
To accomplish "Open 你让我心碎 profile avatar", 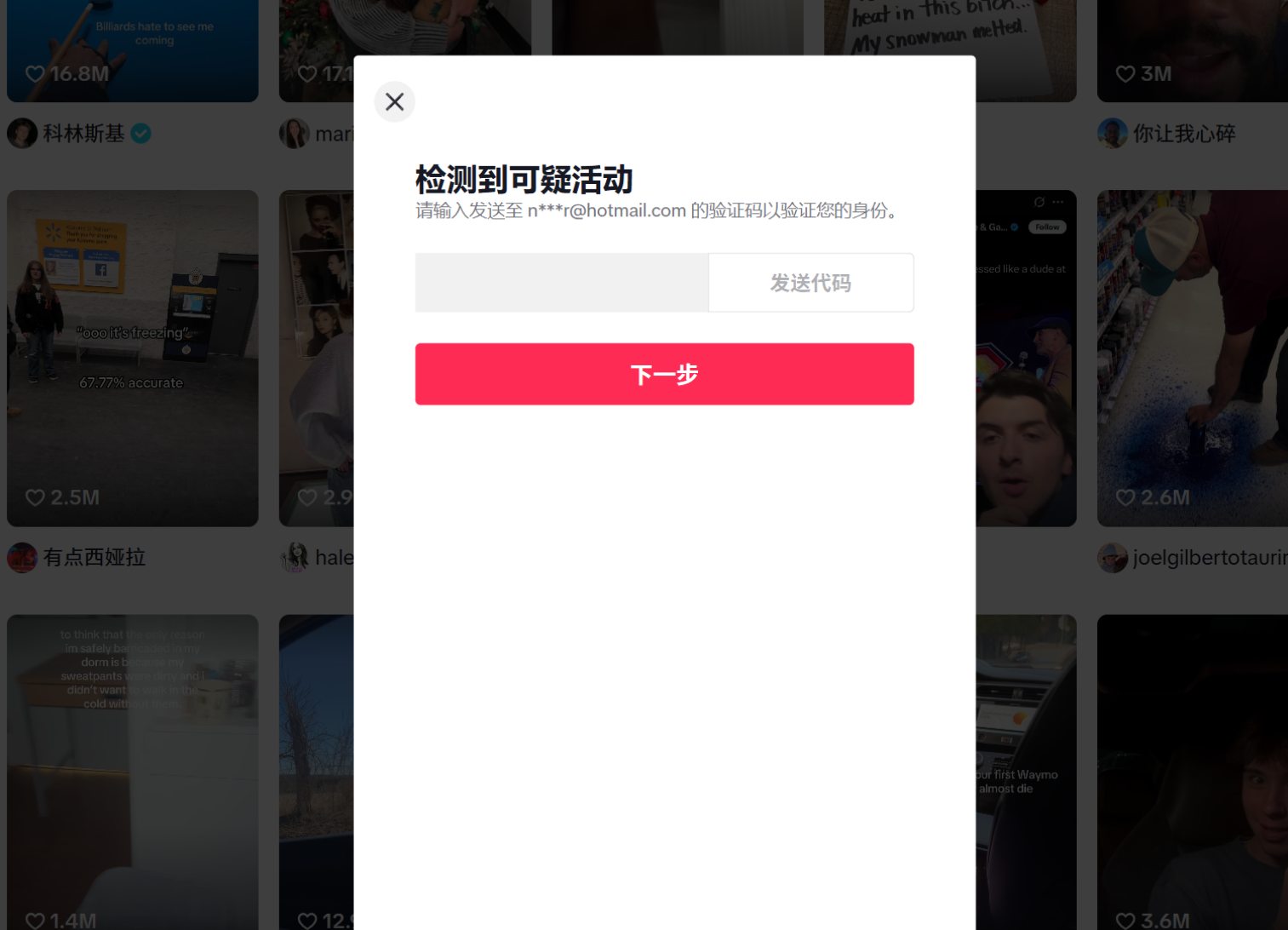I will (x=1113, y=134).
